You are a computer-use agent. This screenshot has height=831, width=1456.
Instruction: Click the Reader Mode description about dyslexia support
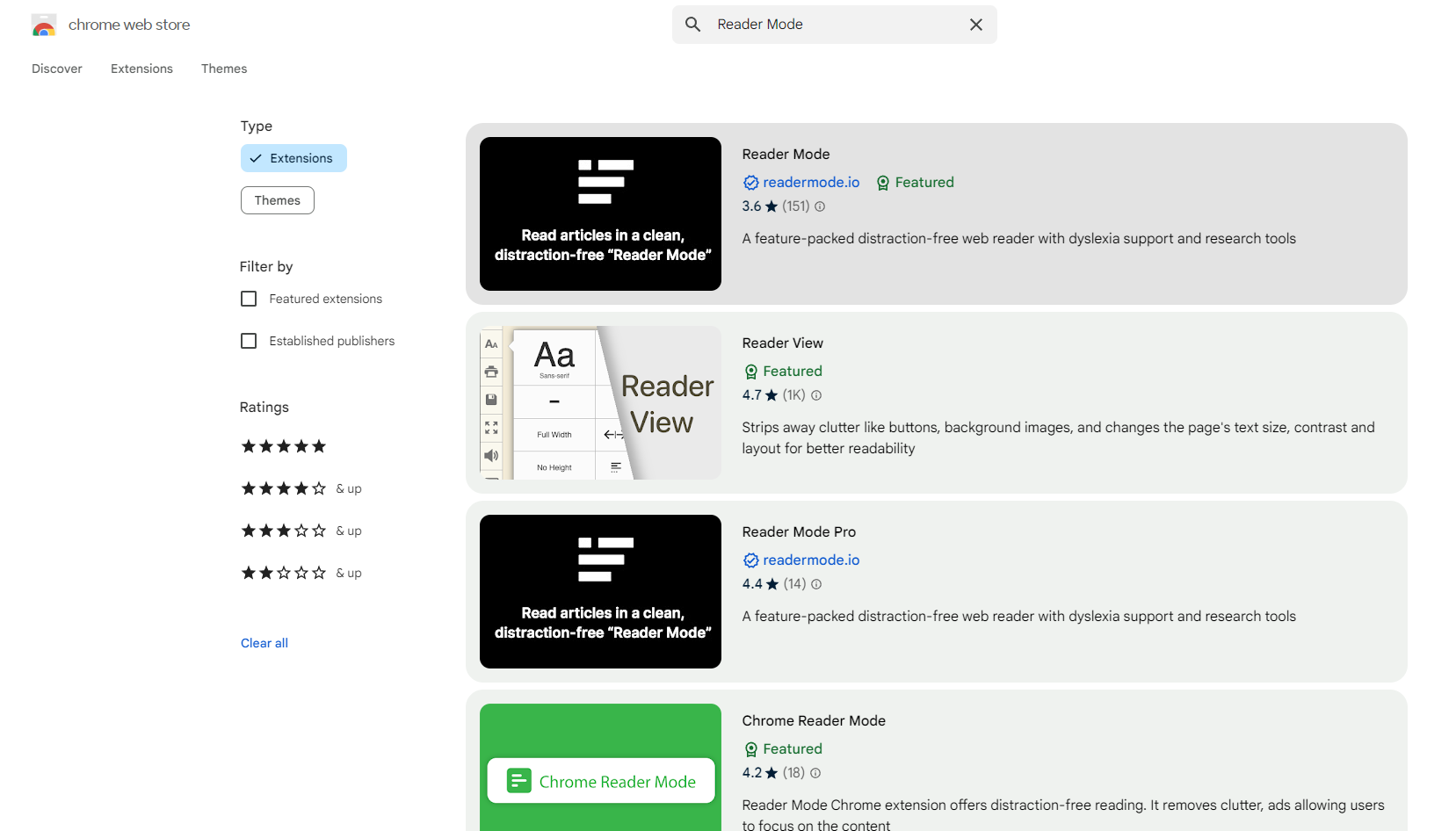tap(1019, 238)
